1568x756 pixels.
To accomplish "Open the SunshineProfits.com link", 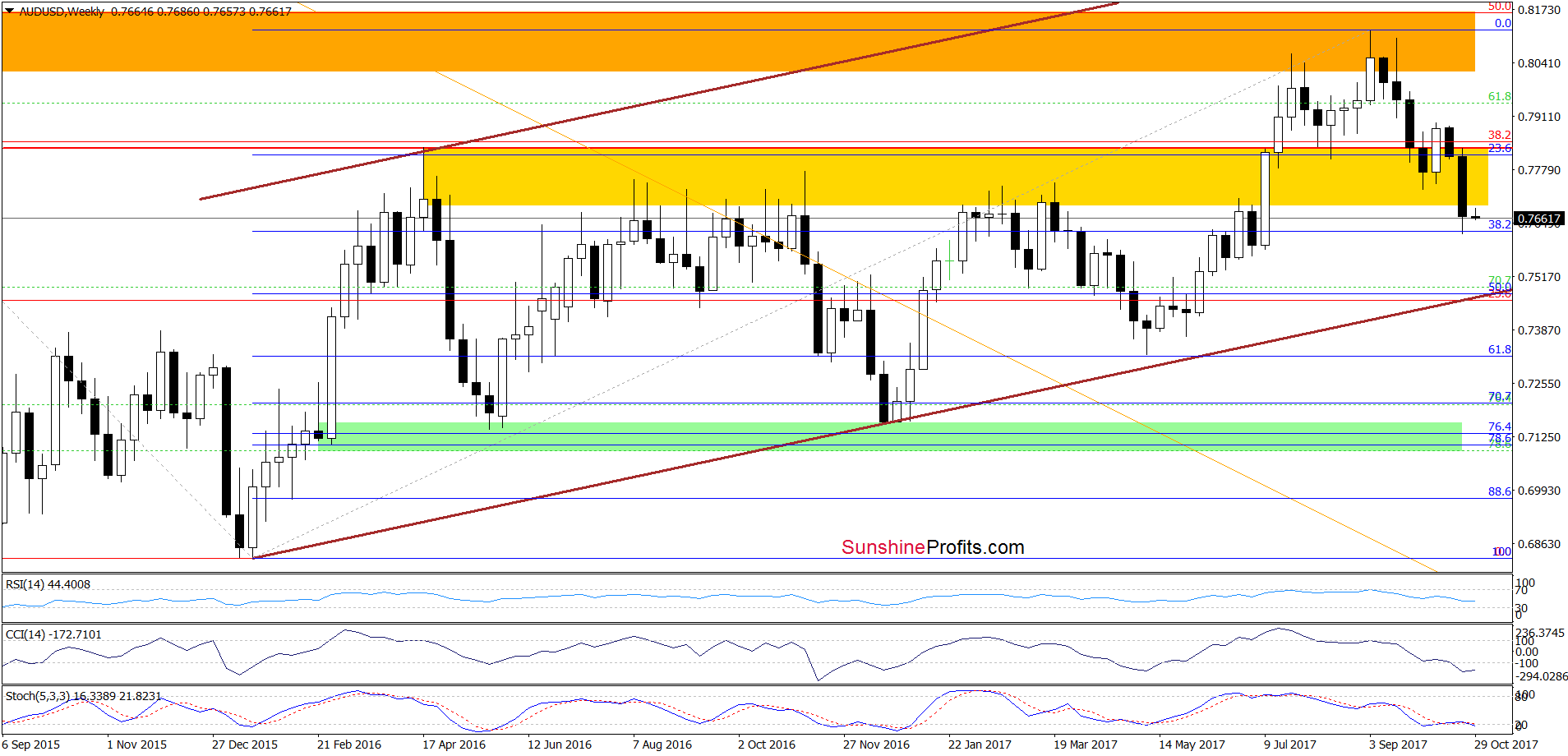I will (x=933, y=547).
